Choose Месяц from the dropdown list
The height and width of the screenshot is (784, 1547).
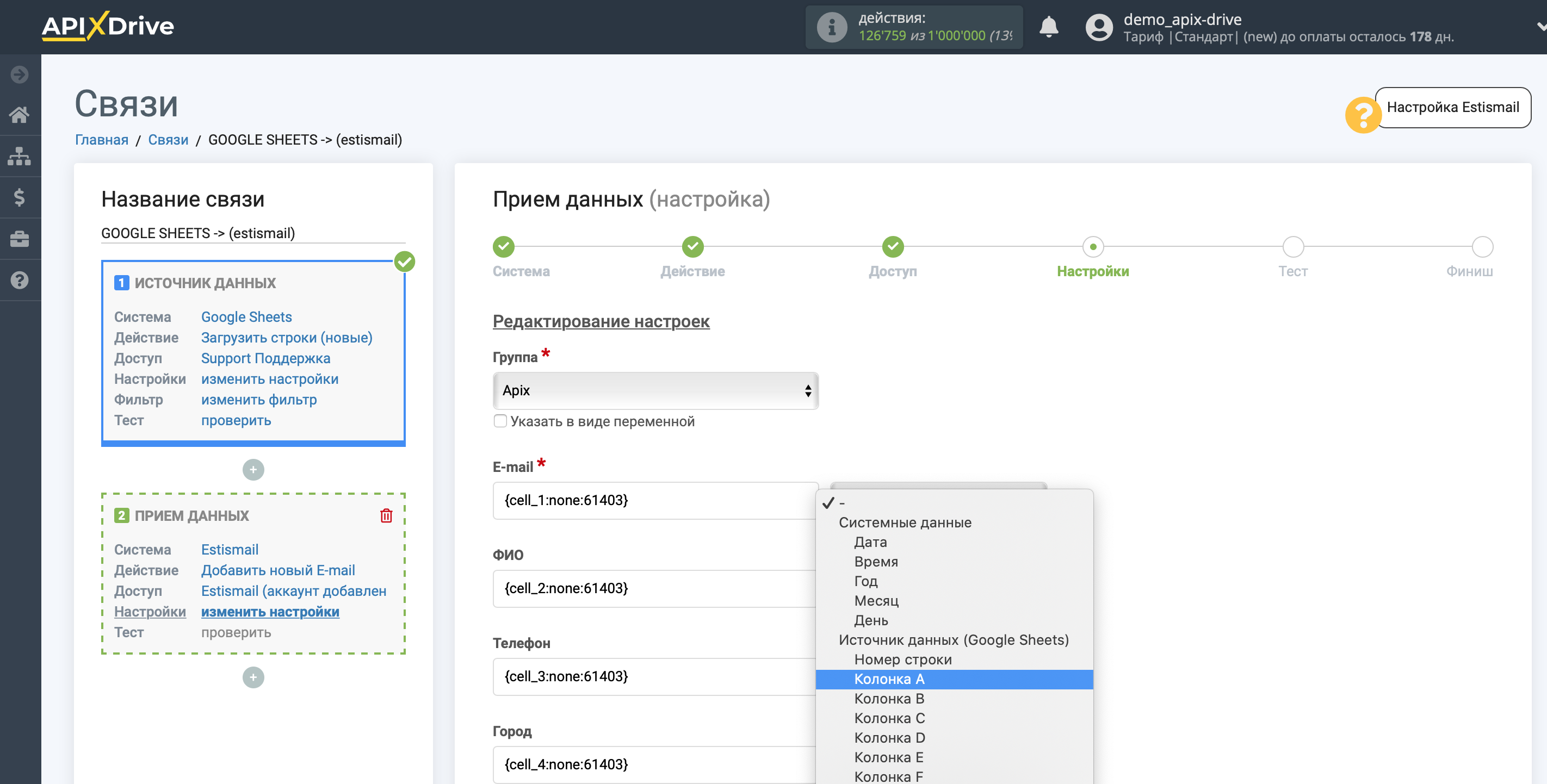[x=954, y=600]
